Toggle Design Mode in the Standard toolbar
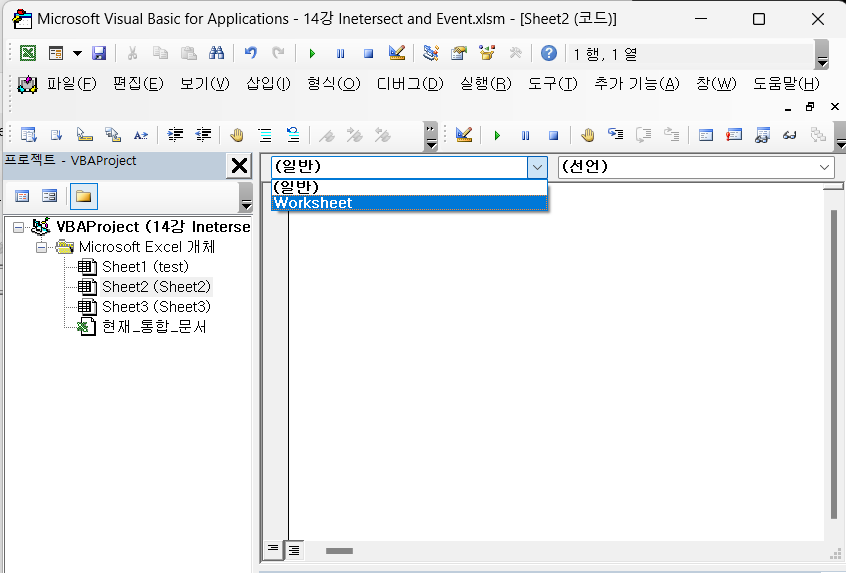 point(397,53)
